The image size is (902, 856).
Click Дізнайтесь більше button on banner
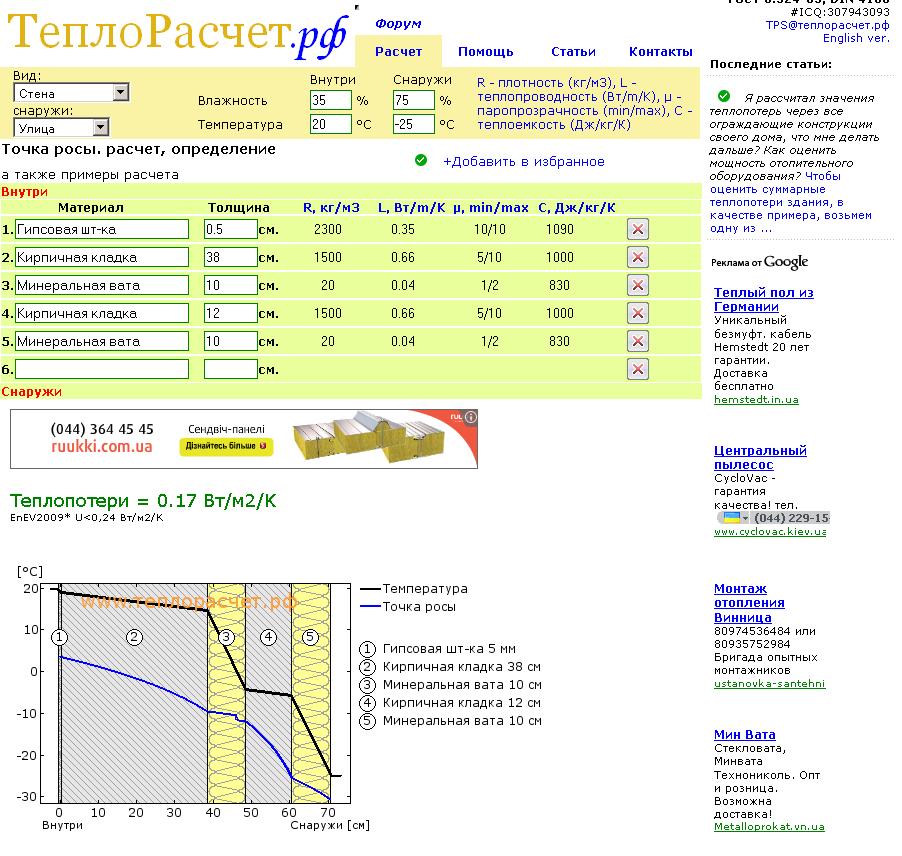(226, 446)
